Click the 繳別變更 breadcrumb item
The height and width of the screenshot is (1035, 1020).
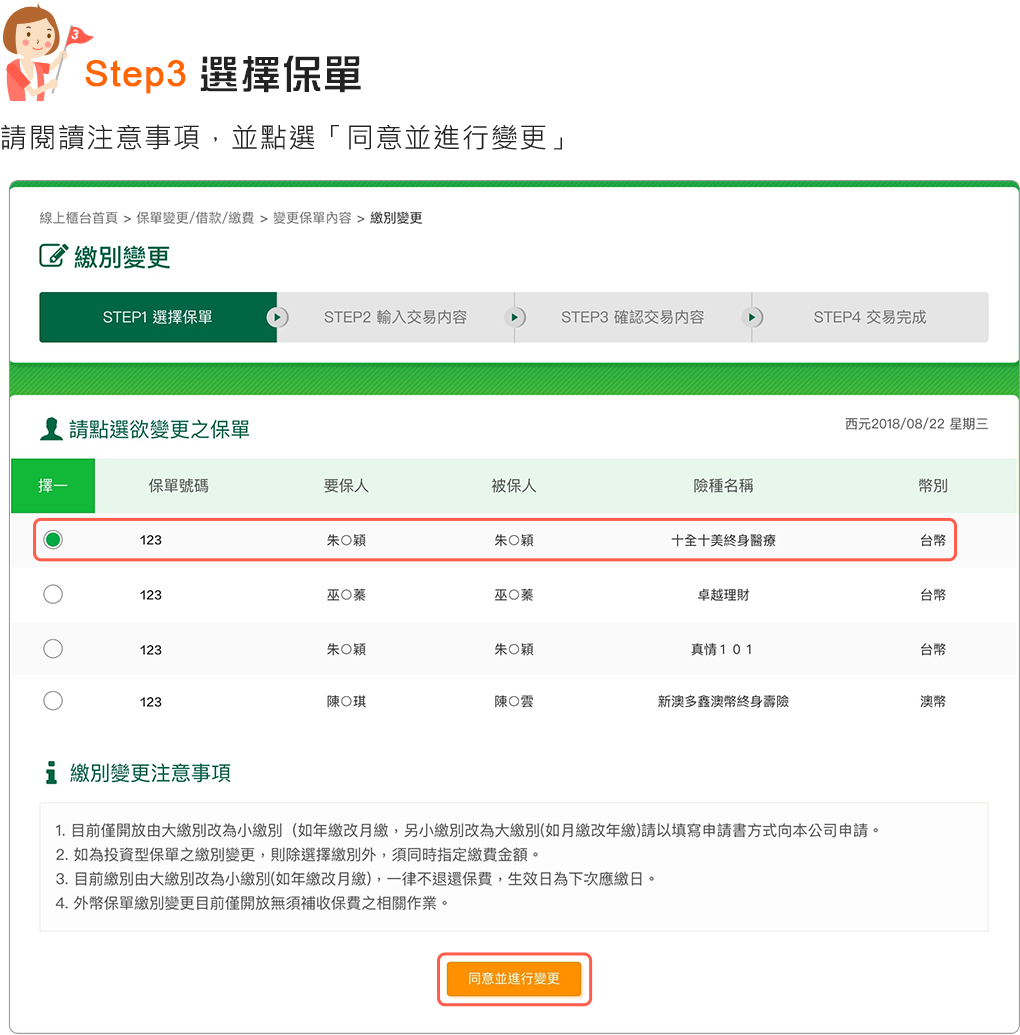[396, 218]
